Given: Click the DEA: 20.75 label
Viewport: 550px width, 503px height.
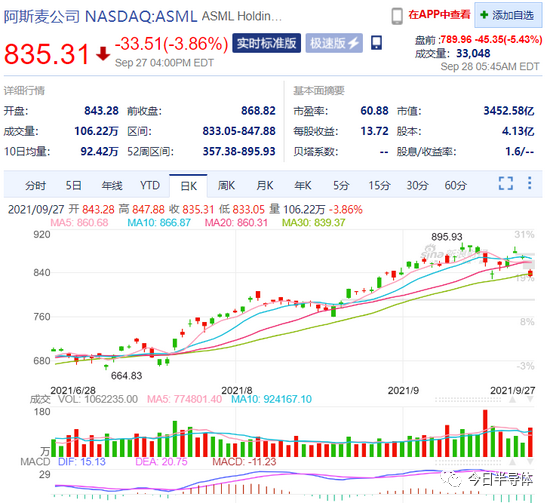Looking at the screenshot, I should (161, 462).
